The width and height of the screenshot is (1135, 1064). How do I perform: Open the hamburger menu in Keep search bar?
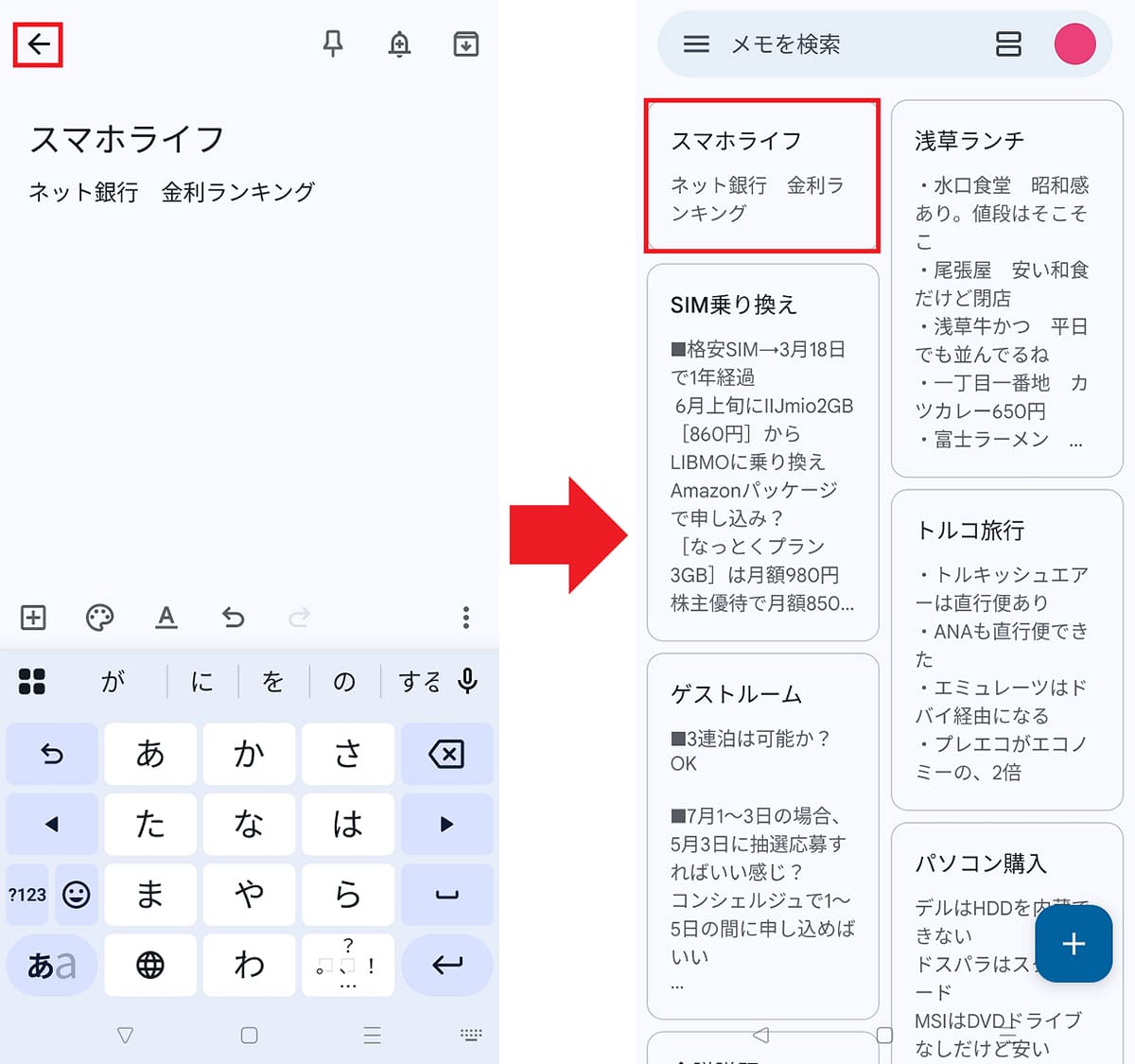696,44
